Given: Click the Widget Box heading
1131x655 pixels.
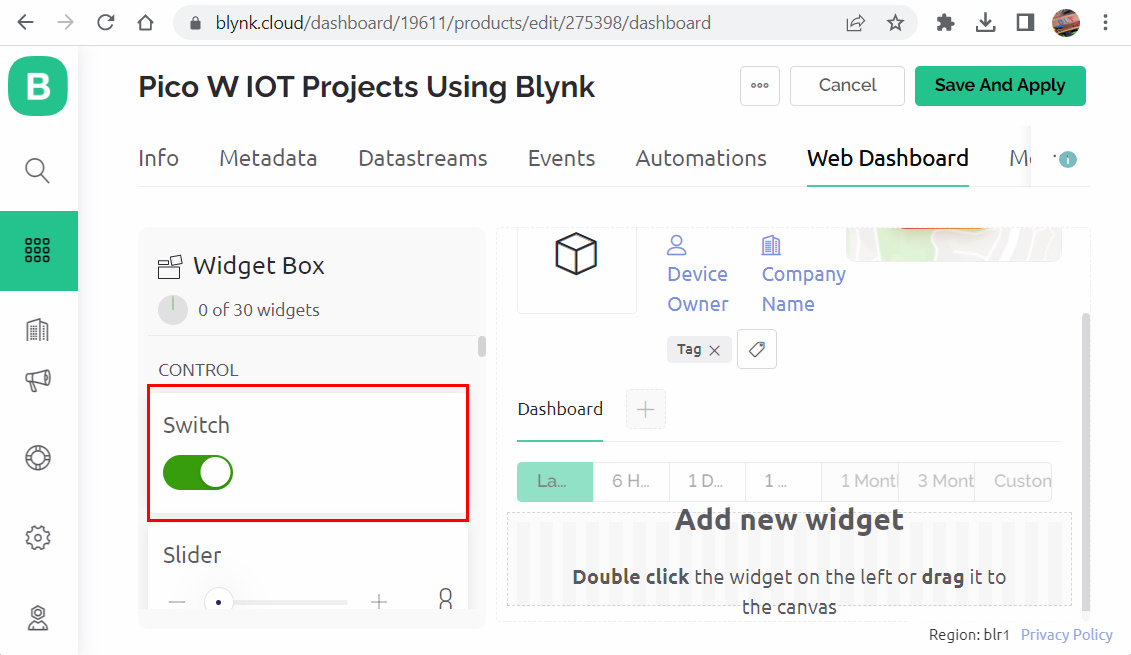Looking at the screenshot, I should click(x=259, y=266).
